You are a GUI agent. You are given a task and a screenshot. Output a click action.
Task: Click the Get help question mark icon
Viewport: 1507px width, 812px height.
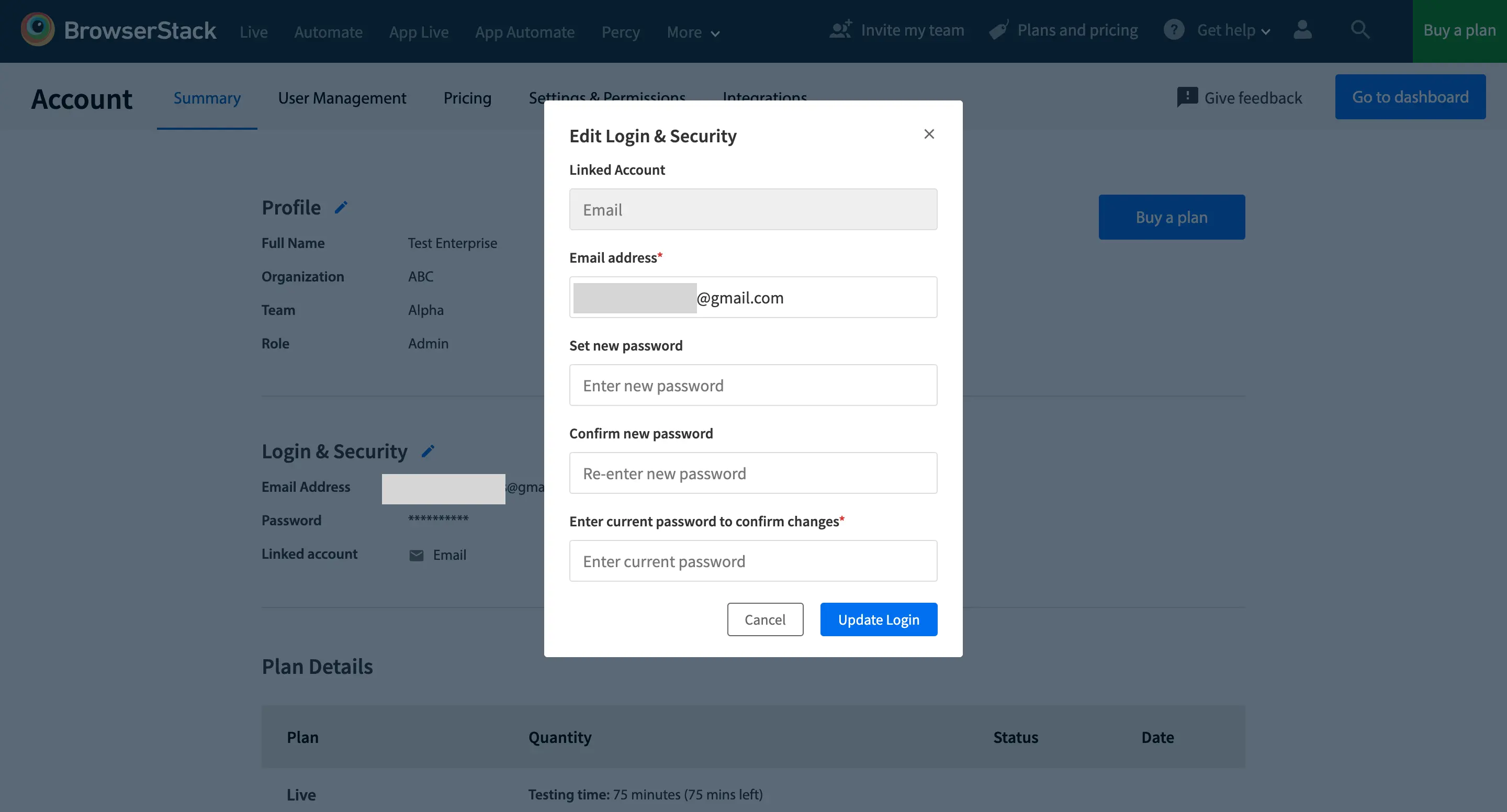coord(1174,29)
